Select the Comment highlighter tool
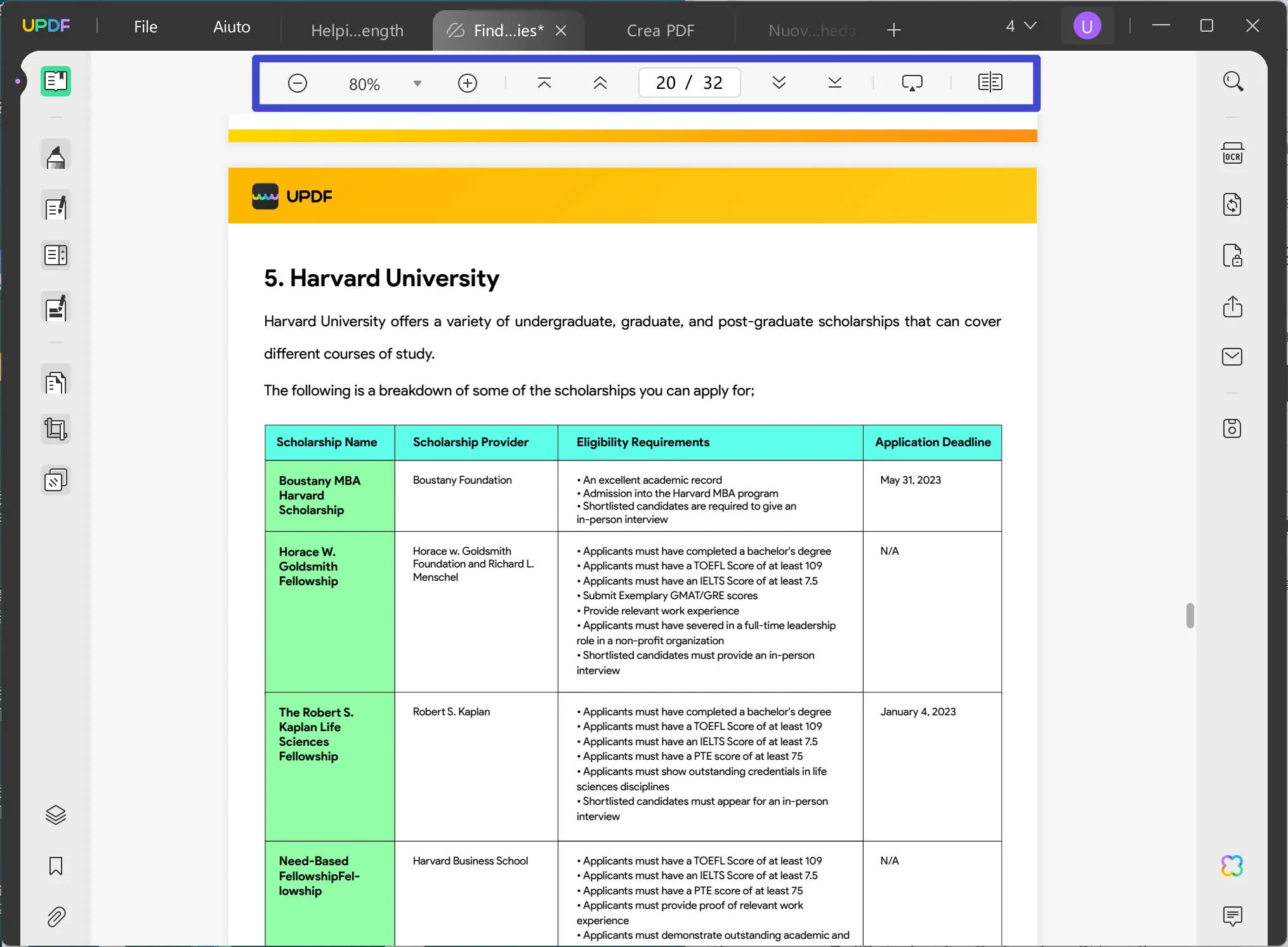The image size is (1288, 947). [56, 156]
